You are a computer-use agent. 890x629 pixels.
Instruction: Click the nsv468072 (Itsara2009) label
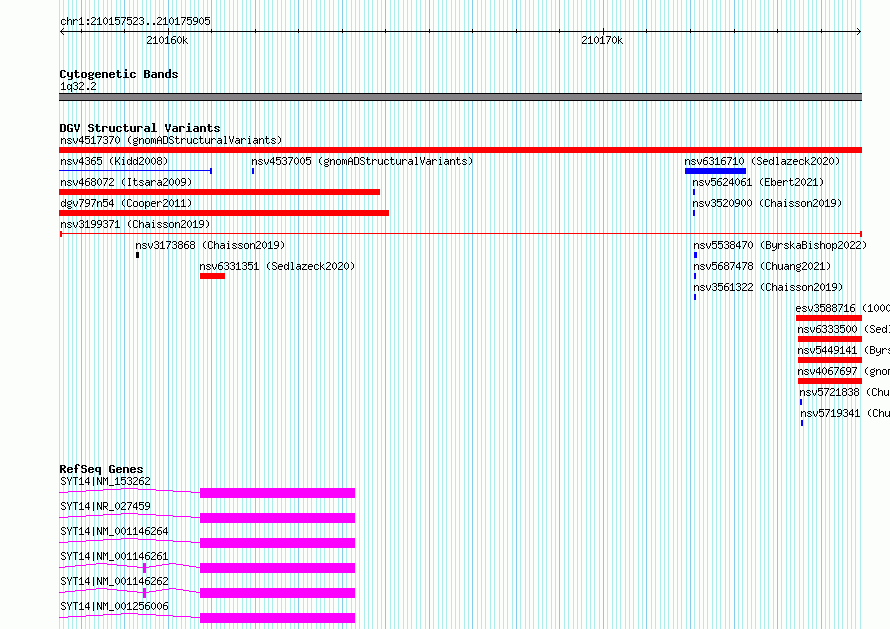tap(126, 182)
